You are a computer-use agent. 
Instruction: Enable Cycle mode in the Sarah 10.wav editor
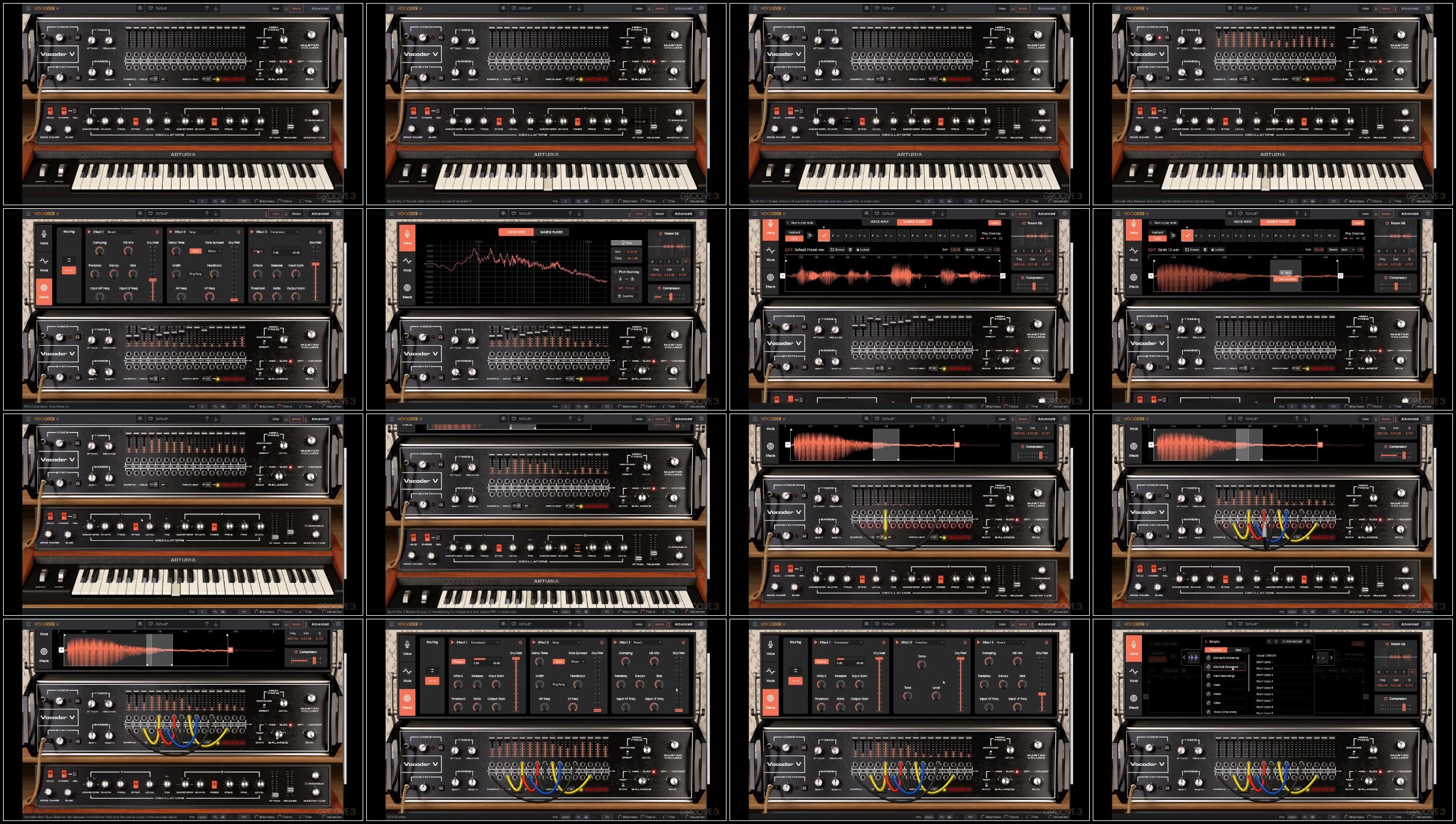[x=1158, y=238]
